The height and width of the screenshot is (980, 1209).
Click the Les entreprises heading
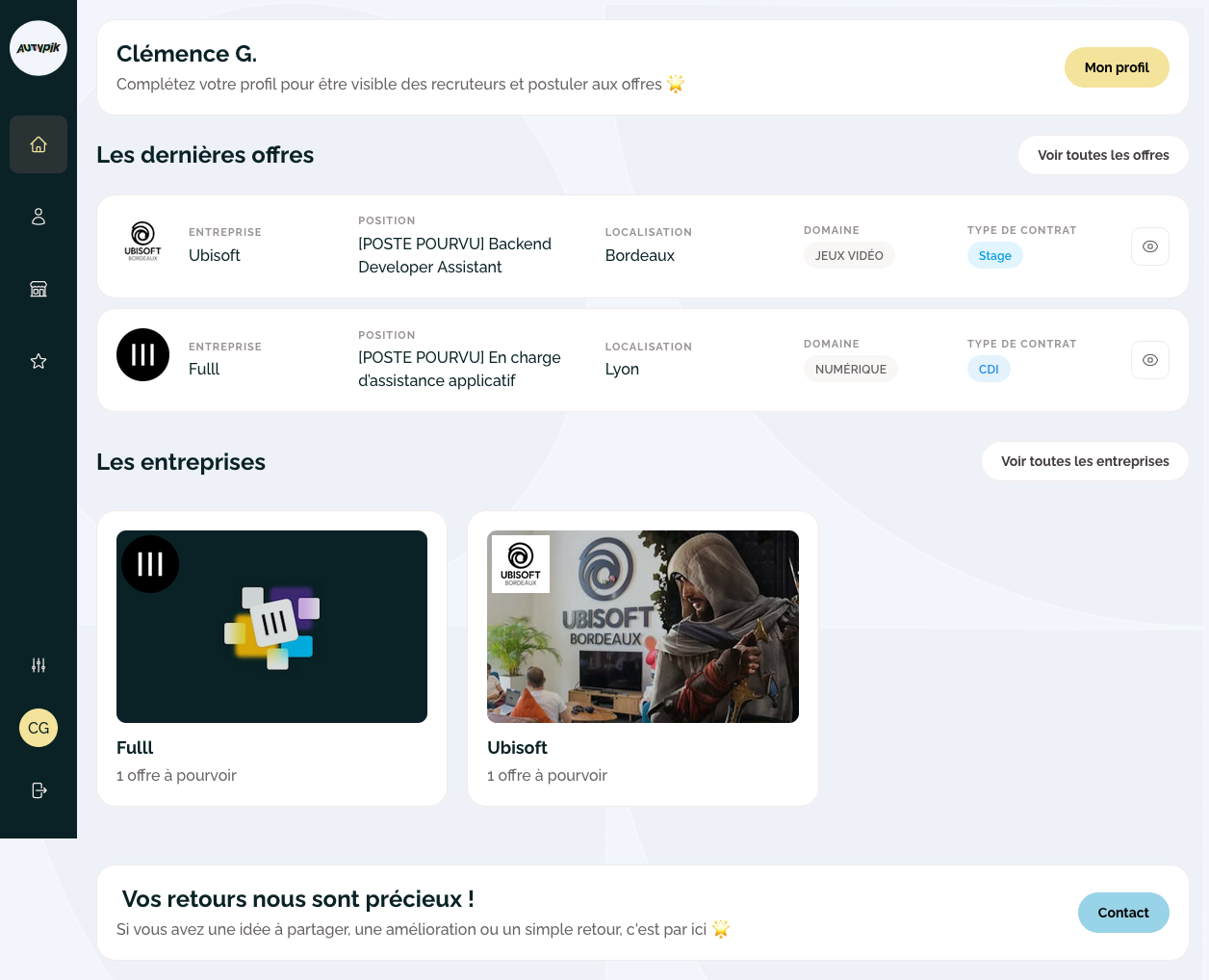point(181,462)
